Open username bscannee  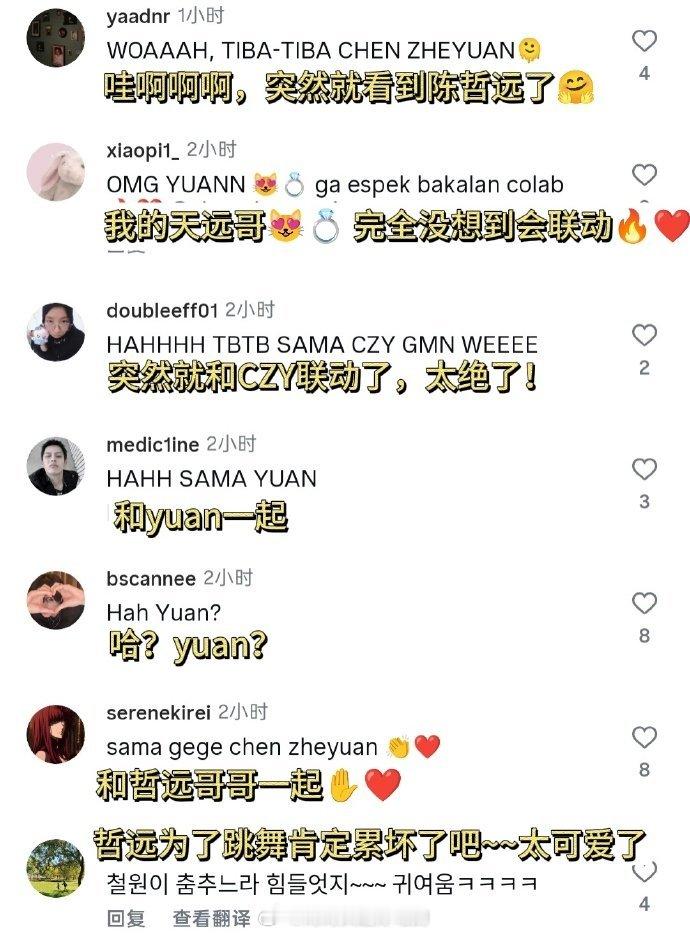tap(151, 578)
